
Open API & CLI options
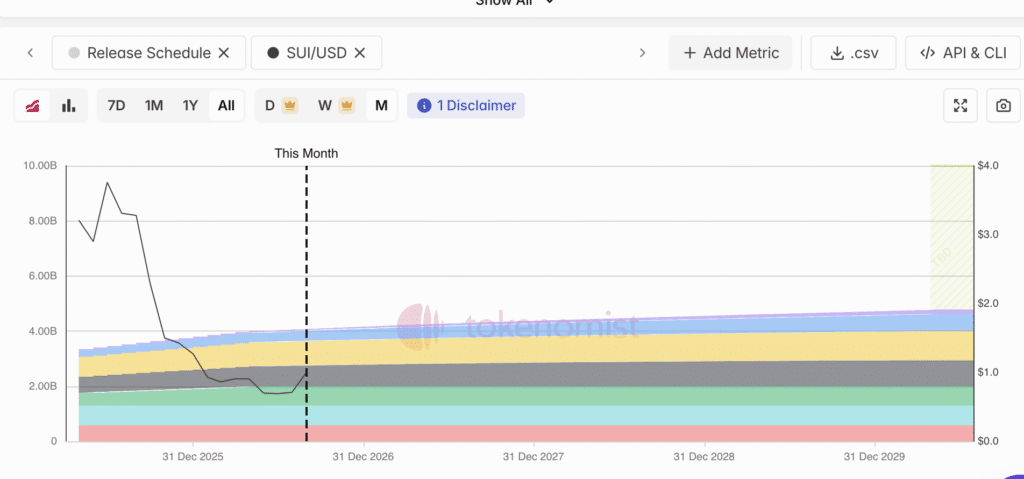tap(963, 53)
